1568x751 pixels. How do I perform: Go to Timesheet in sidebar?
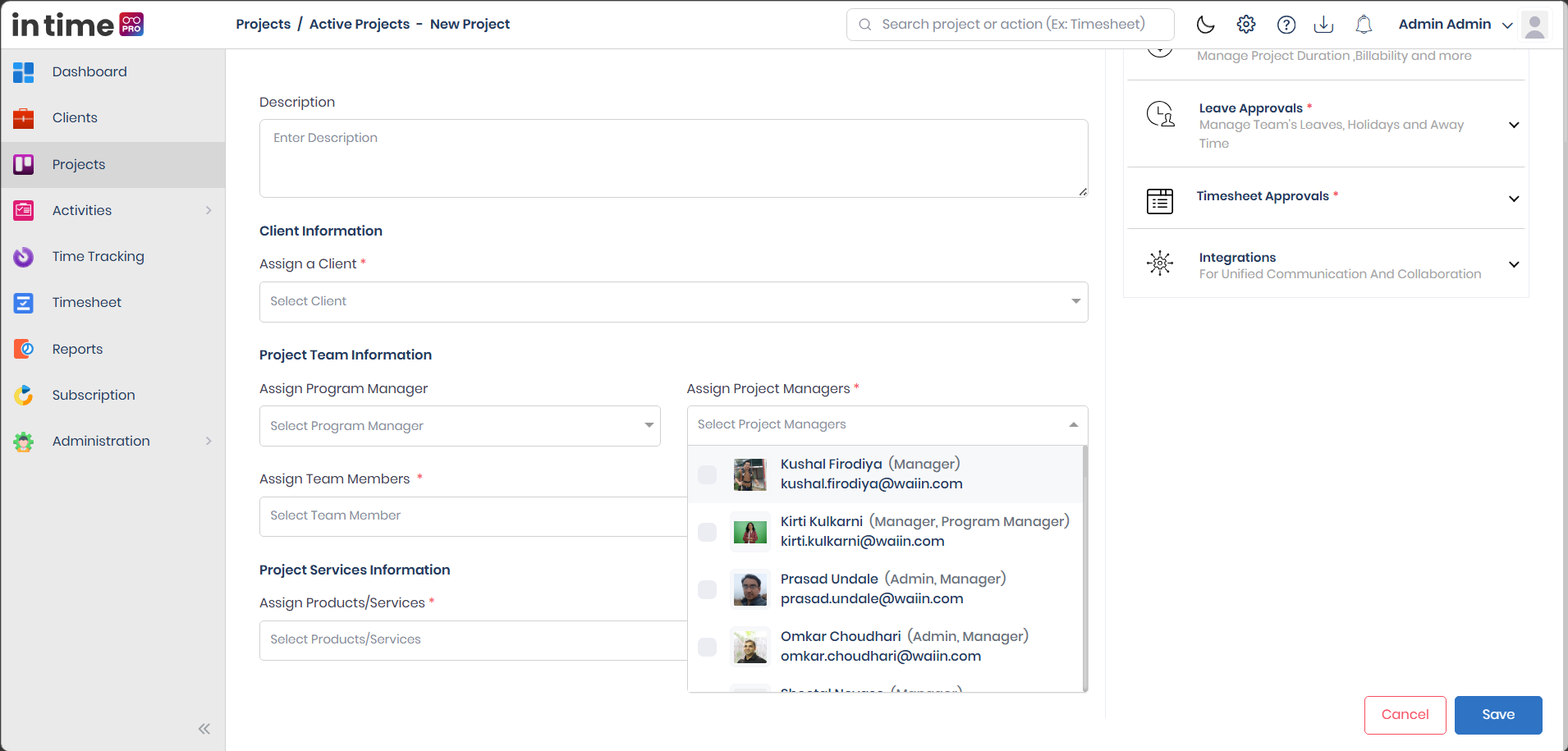113,303
